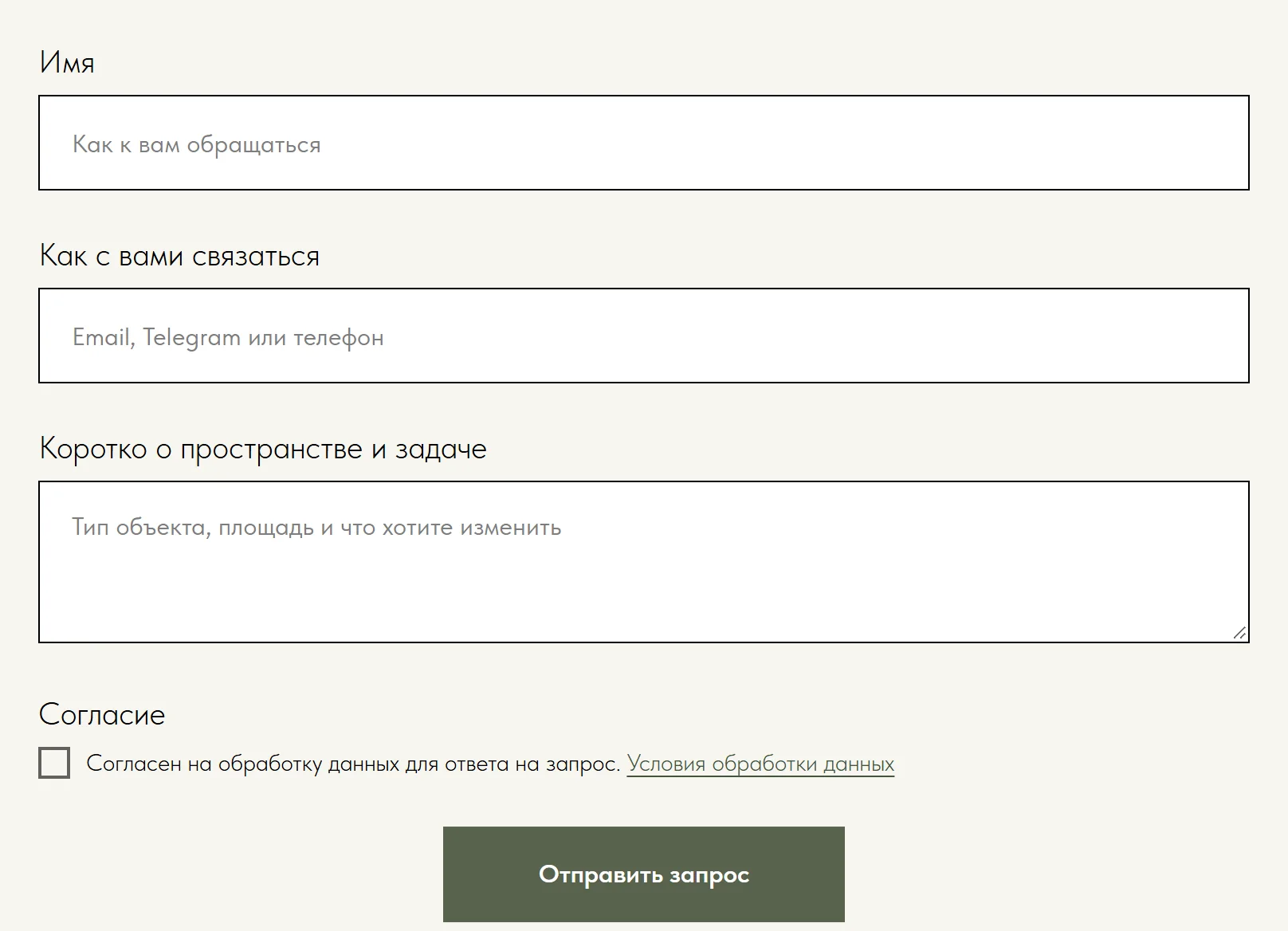Focus the 'Email, Telegram или телефон' contact field
This screenshot has height=931, width=1288.
coord(643,336)
